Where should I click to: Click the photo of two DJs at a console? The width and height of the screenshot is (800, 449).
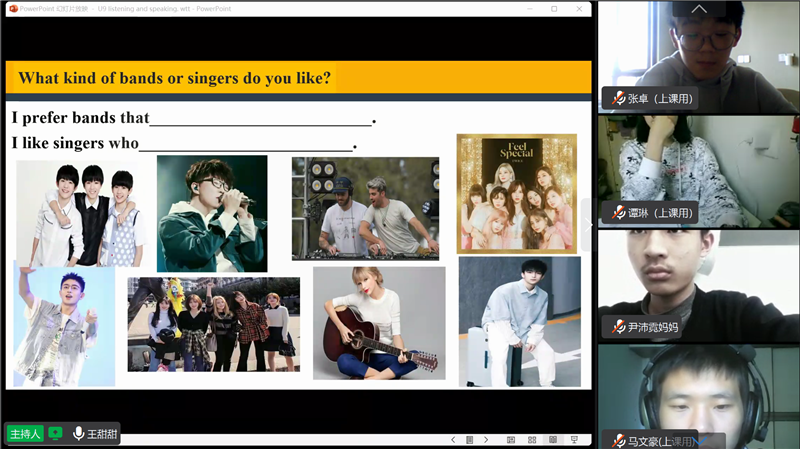[x=365, y=209]
